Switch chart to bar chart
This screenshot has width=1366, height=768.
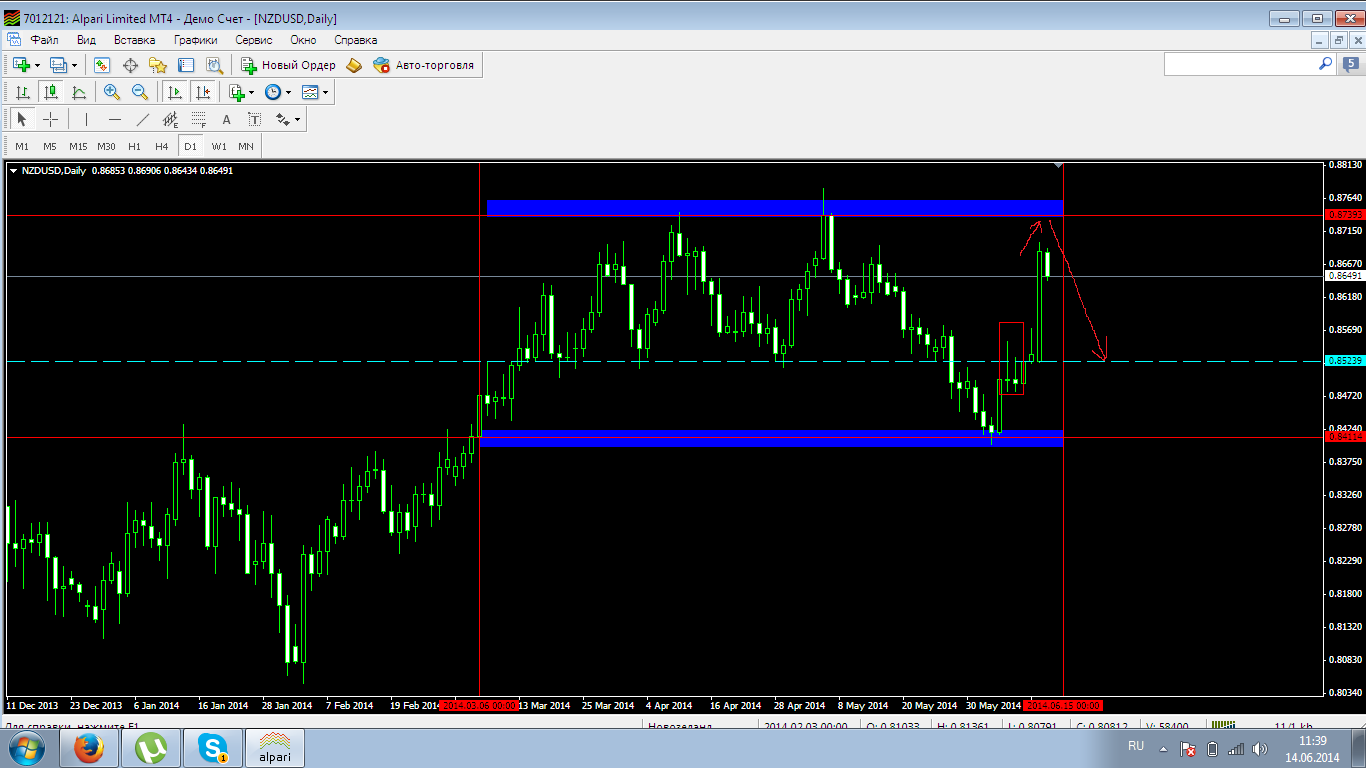[x=22, y=92]
